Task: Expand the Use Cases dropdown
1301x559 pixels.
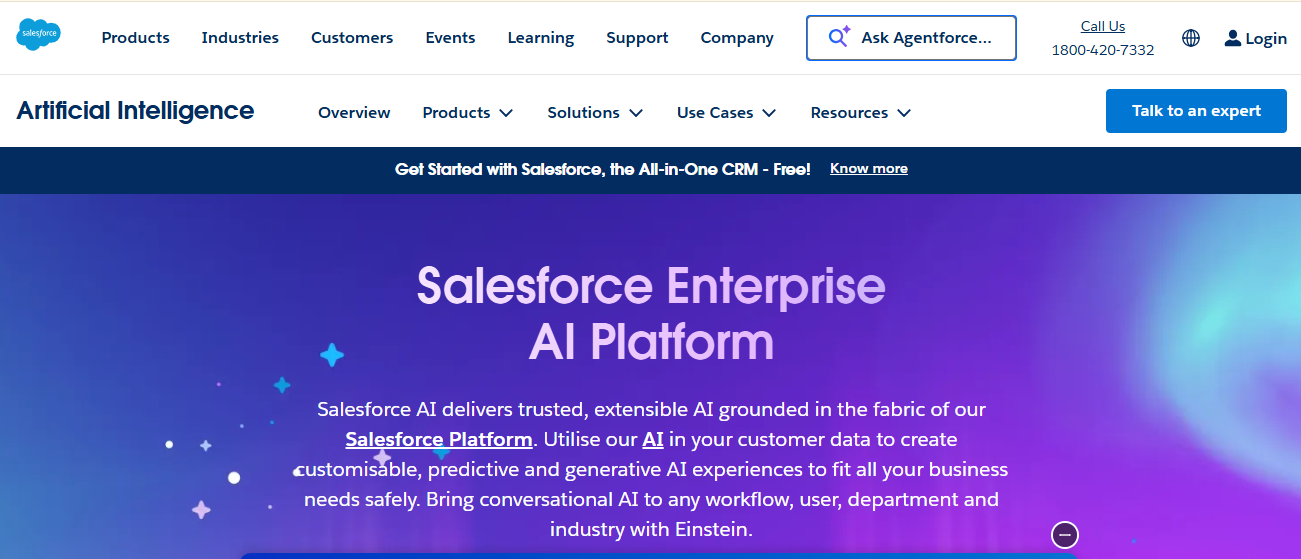Action: (x=727, y=113)
